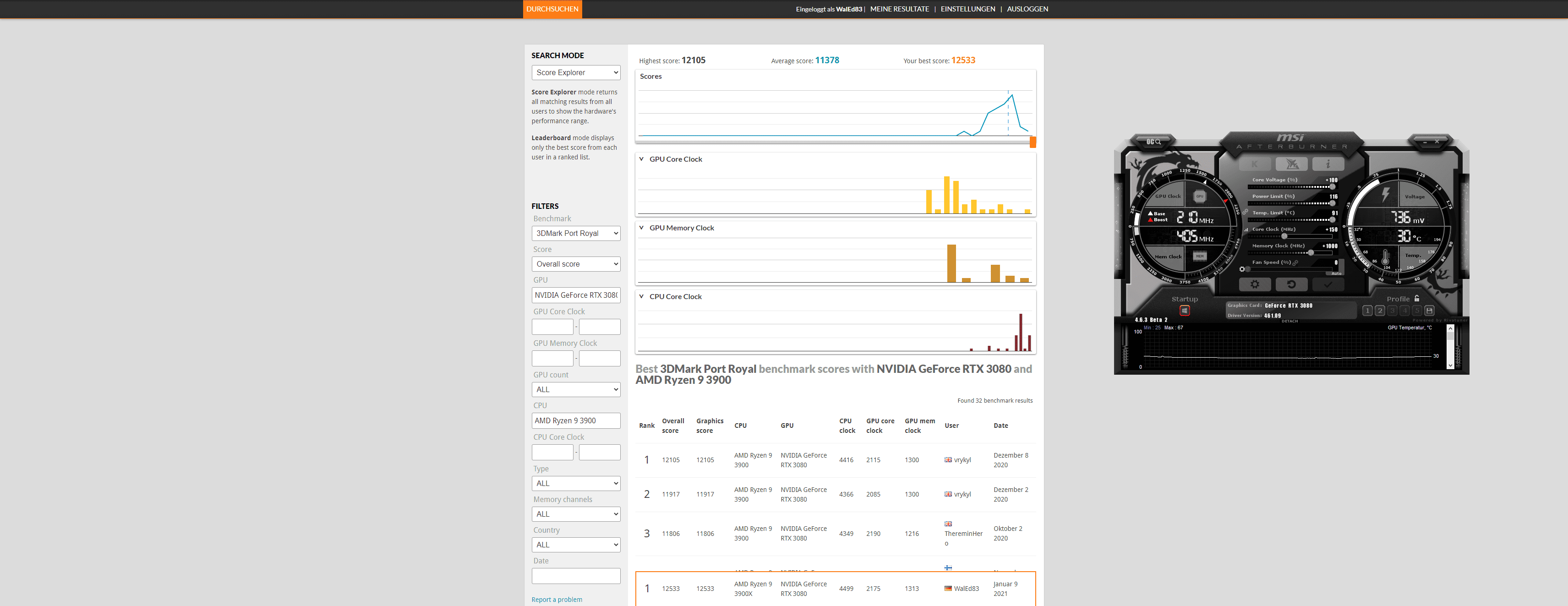The height and width of the screenshot is (606, 1568).
Task: Collapse the GPU Memory Clock chart
Action: pos(641,228)
